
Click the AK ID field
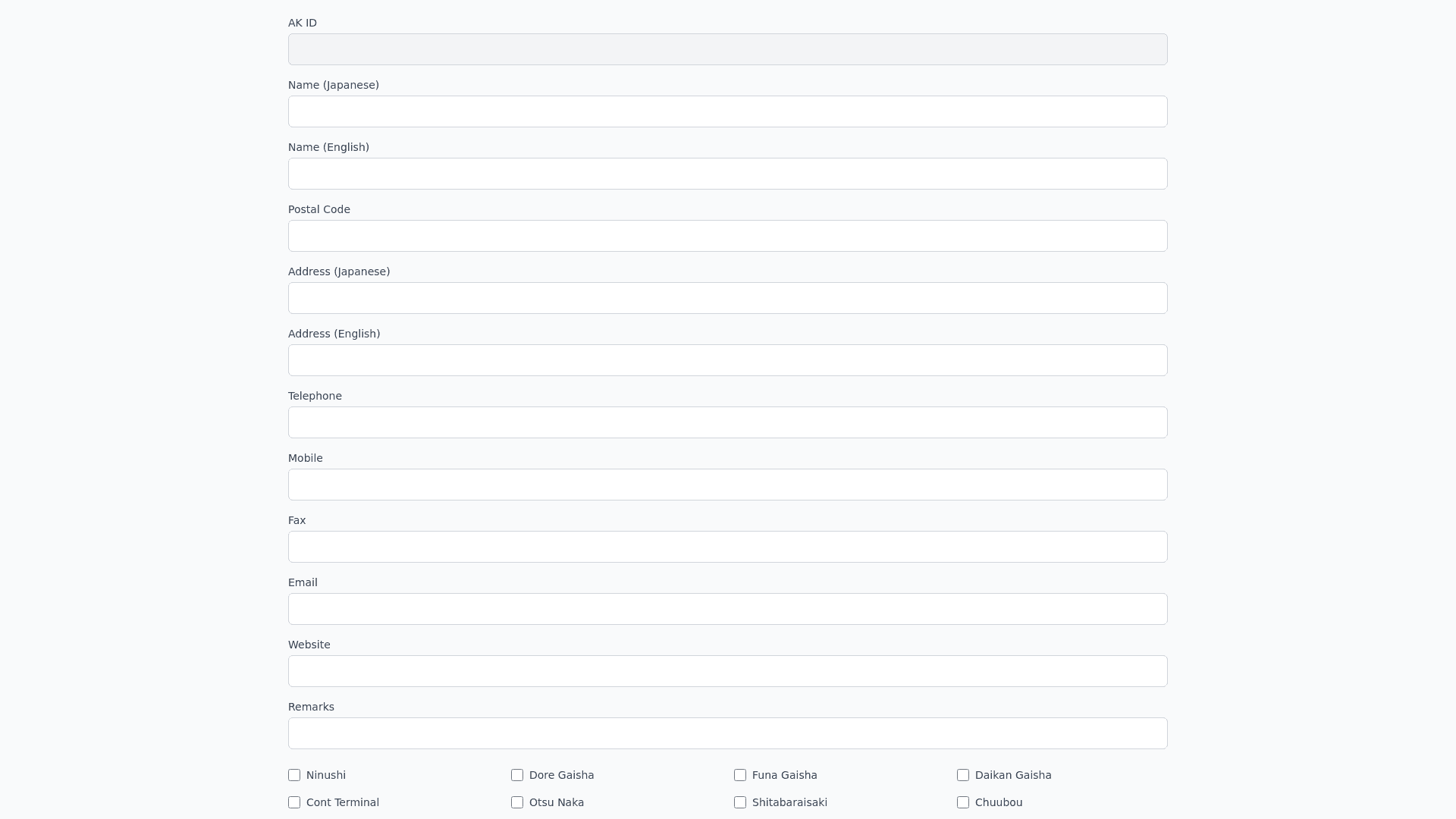tap(727, 49)
